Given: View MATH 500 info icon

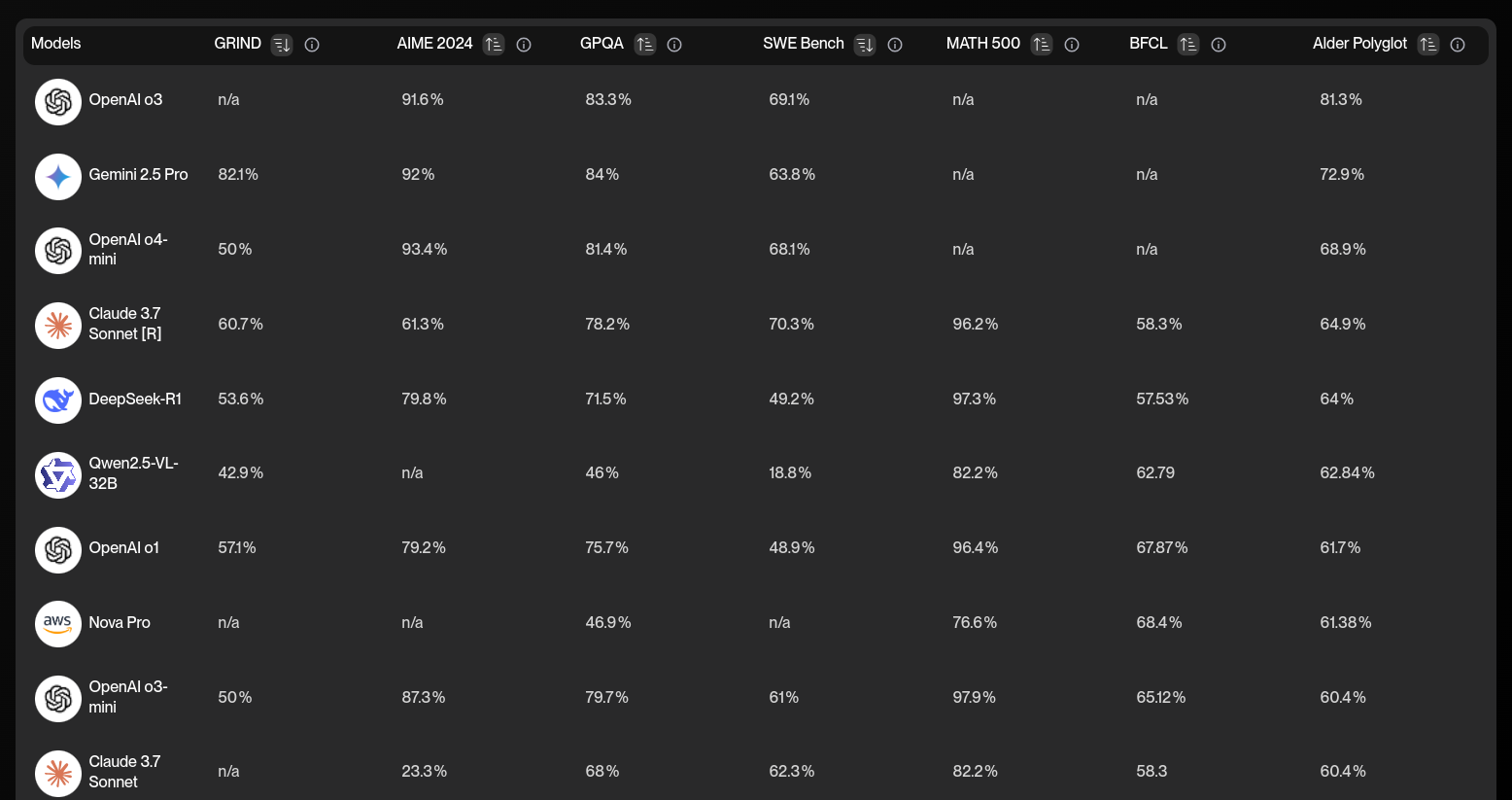Looking at the screenshot, I should pyautogui.click(x=1072, y=45).
